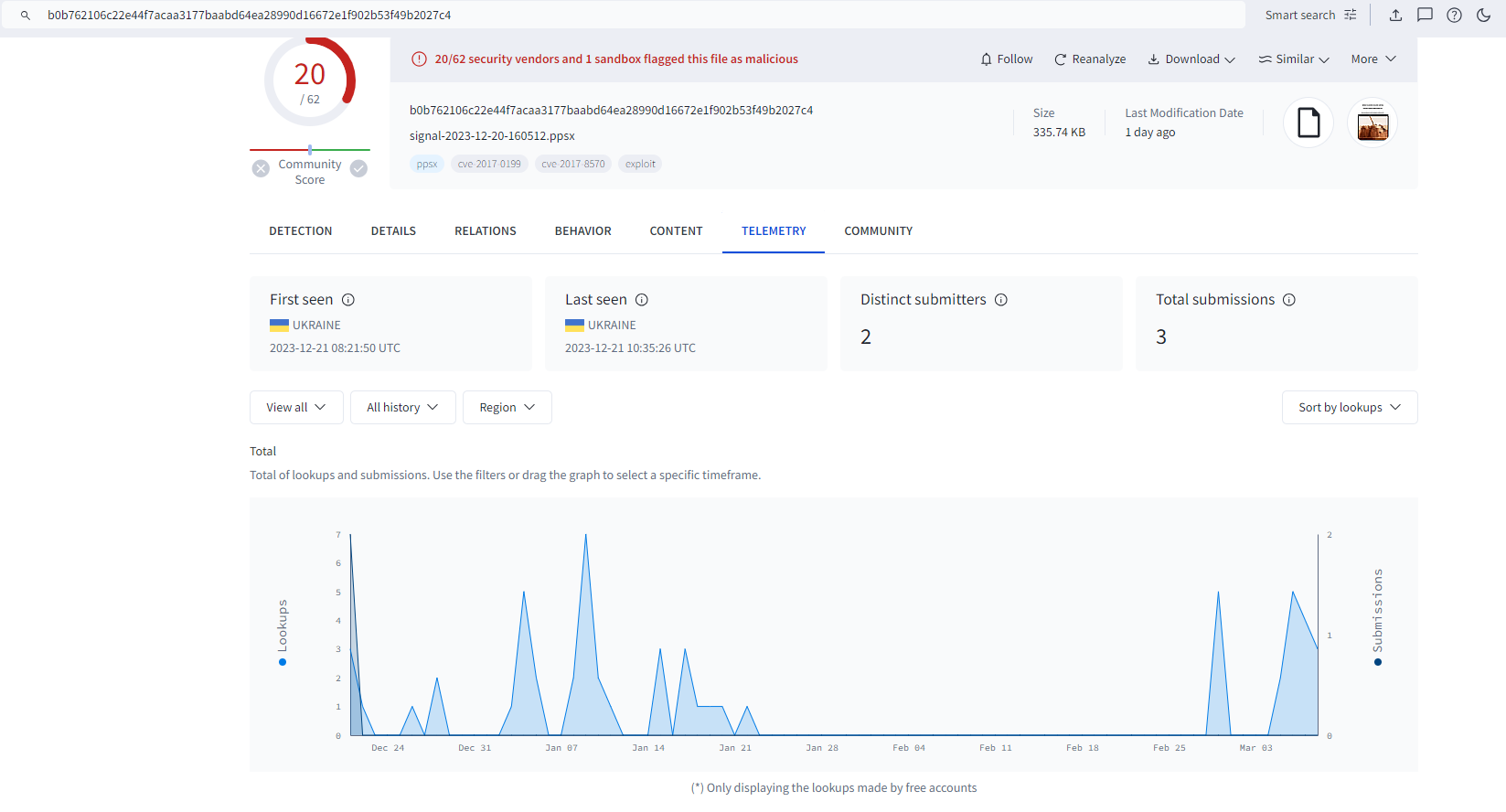Switch to the RELATIONS tab
1506x812 pixels.
click(486, 231)
